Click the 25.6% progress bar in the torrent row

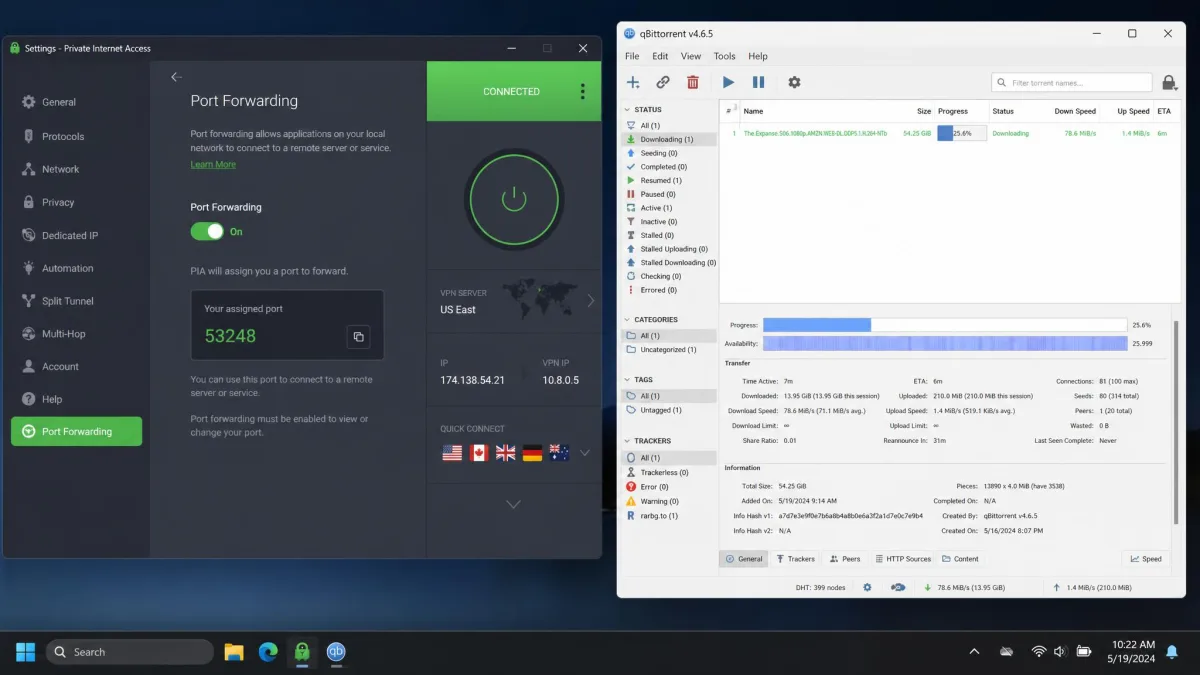962,133
